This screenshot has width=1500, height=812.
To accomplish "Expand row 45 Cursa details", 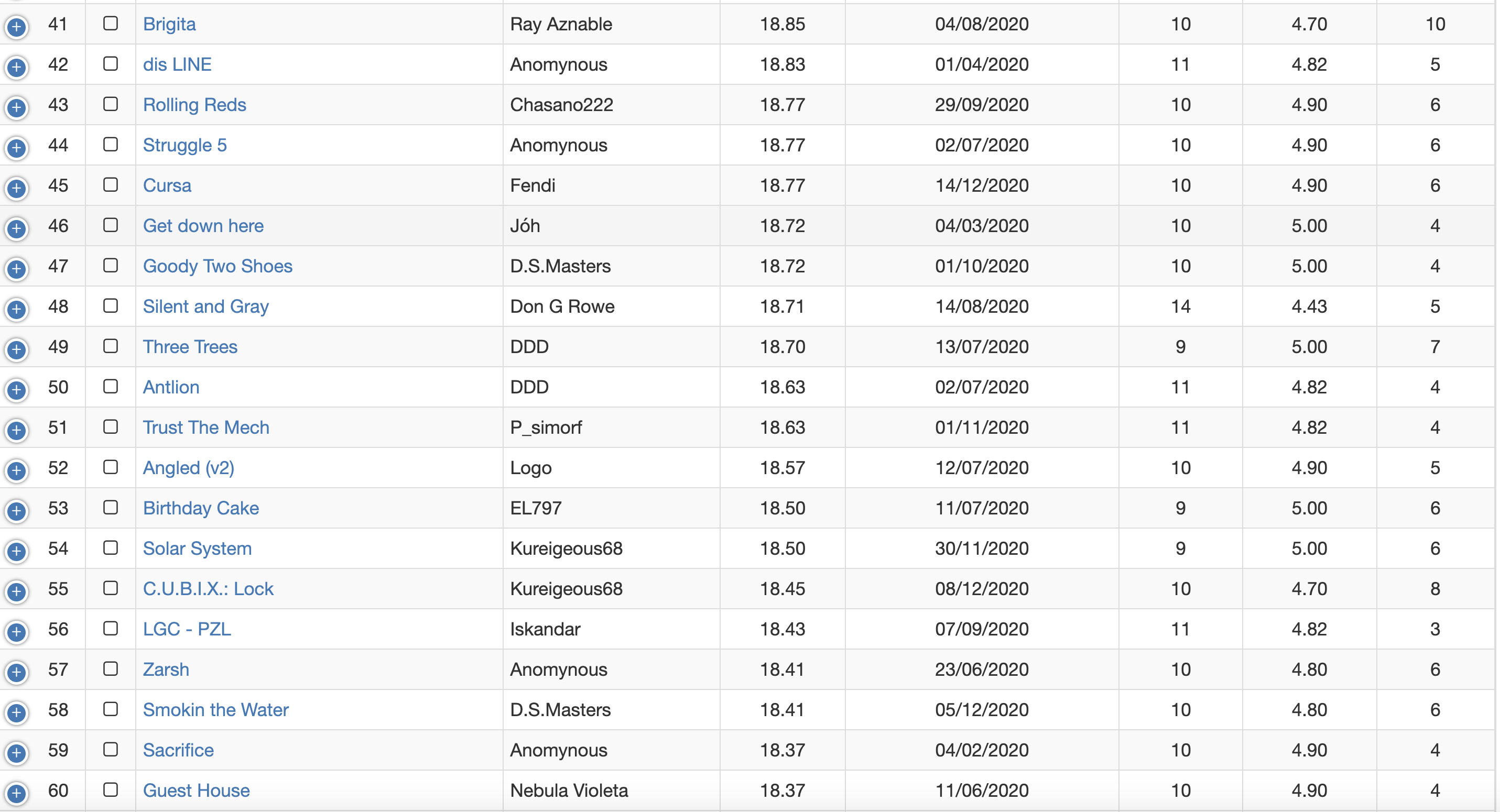I will 17,188.
